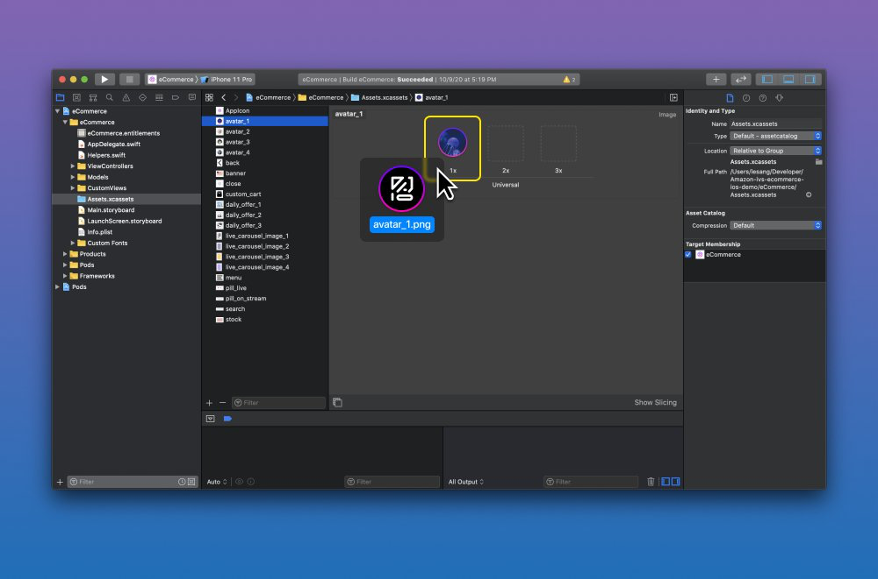
Task: Open the Find navigator (magnifier icon)
Action: [109, 97]
